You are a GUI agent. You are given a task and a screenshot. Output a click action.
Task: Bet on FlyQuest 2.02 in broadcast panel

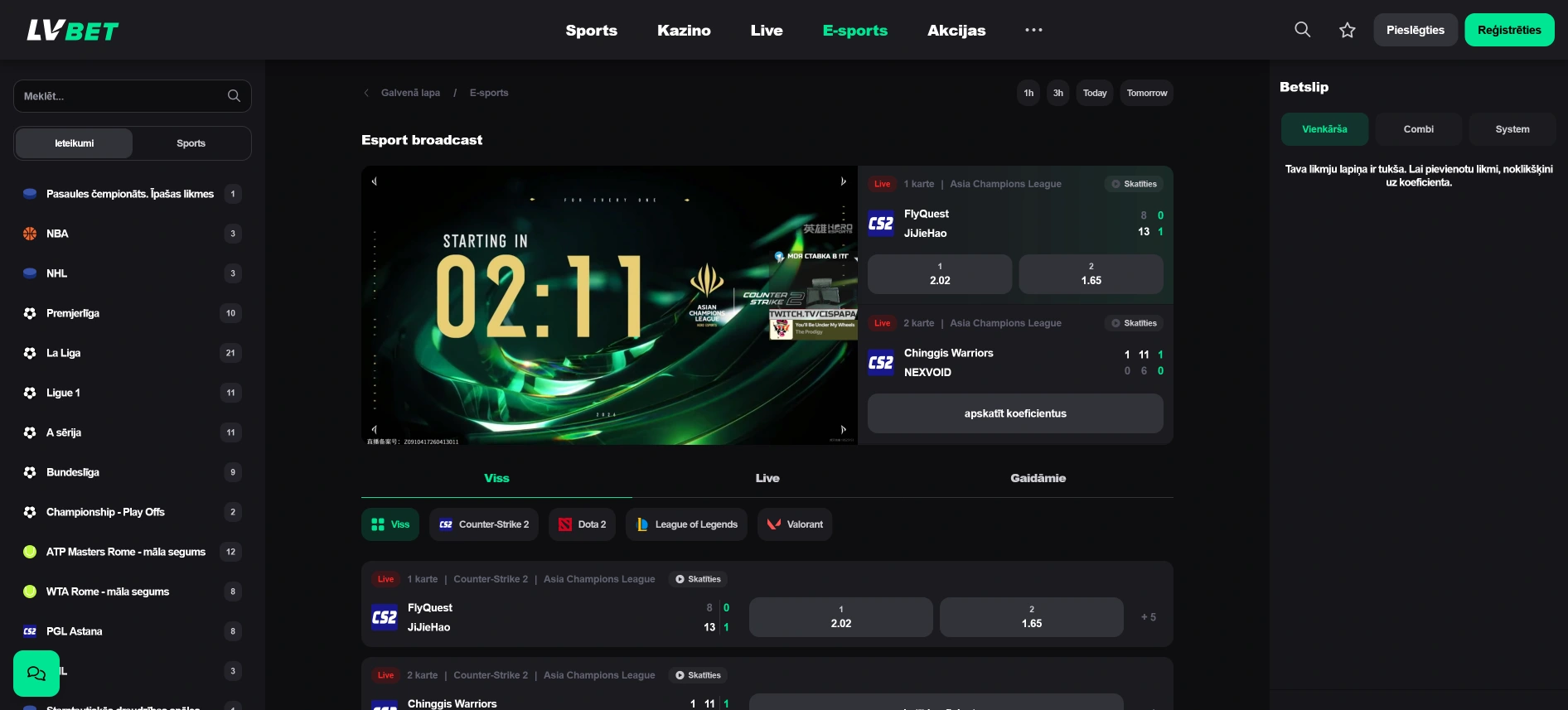[x=940, y=274]
